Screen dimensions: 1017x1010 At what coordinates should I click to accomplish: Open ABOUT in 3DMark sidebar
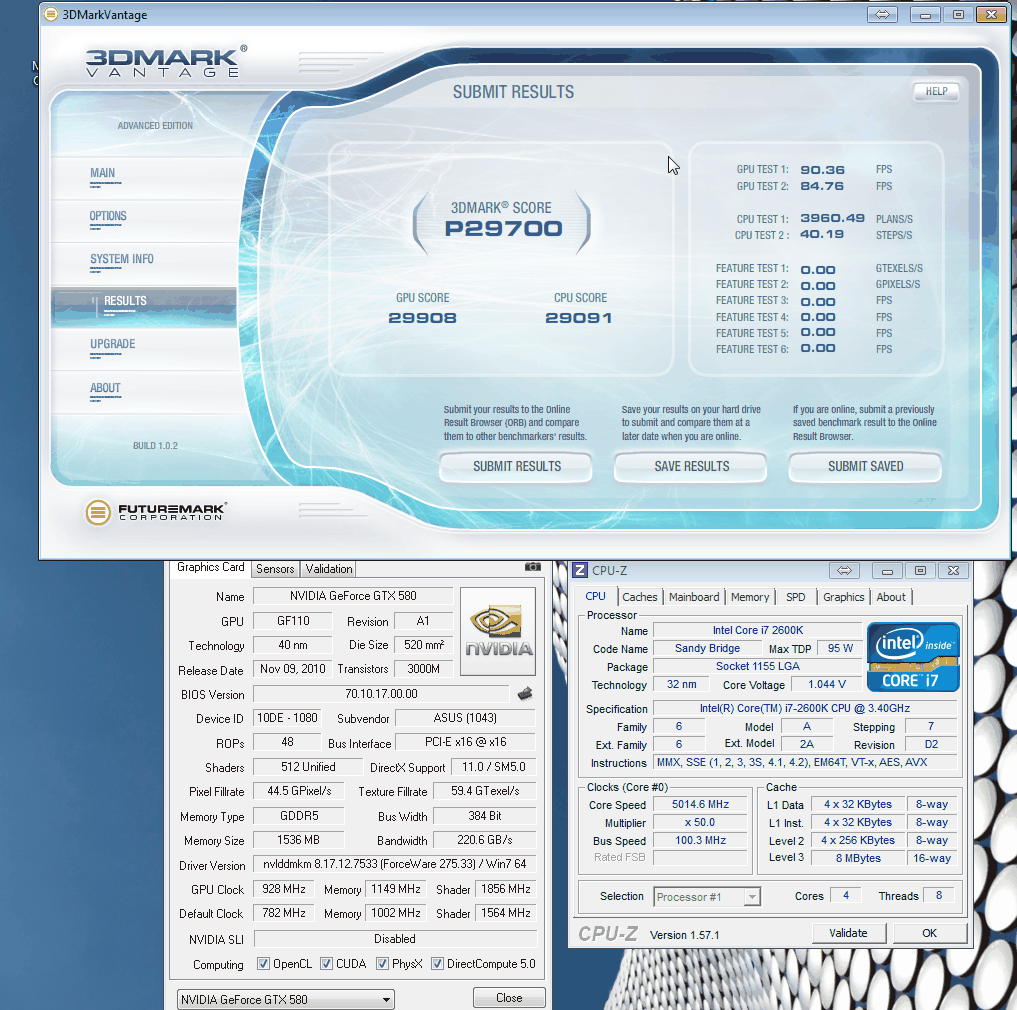click(x=105, y=388)
